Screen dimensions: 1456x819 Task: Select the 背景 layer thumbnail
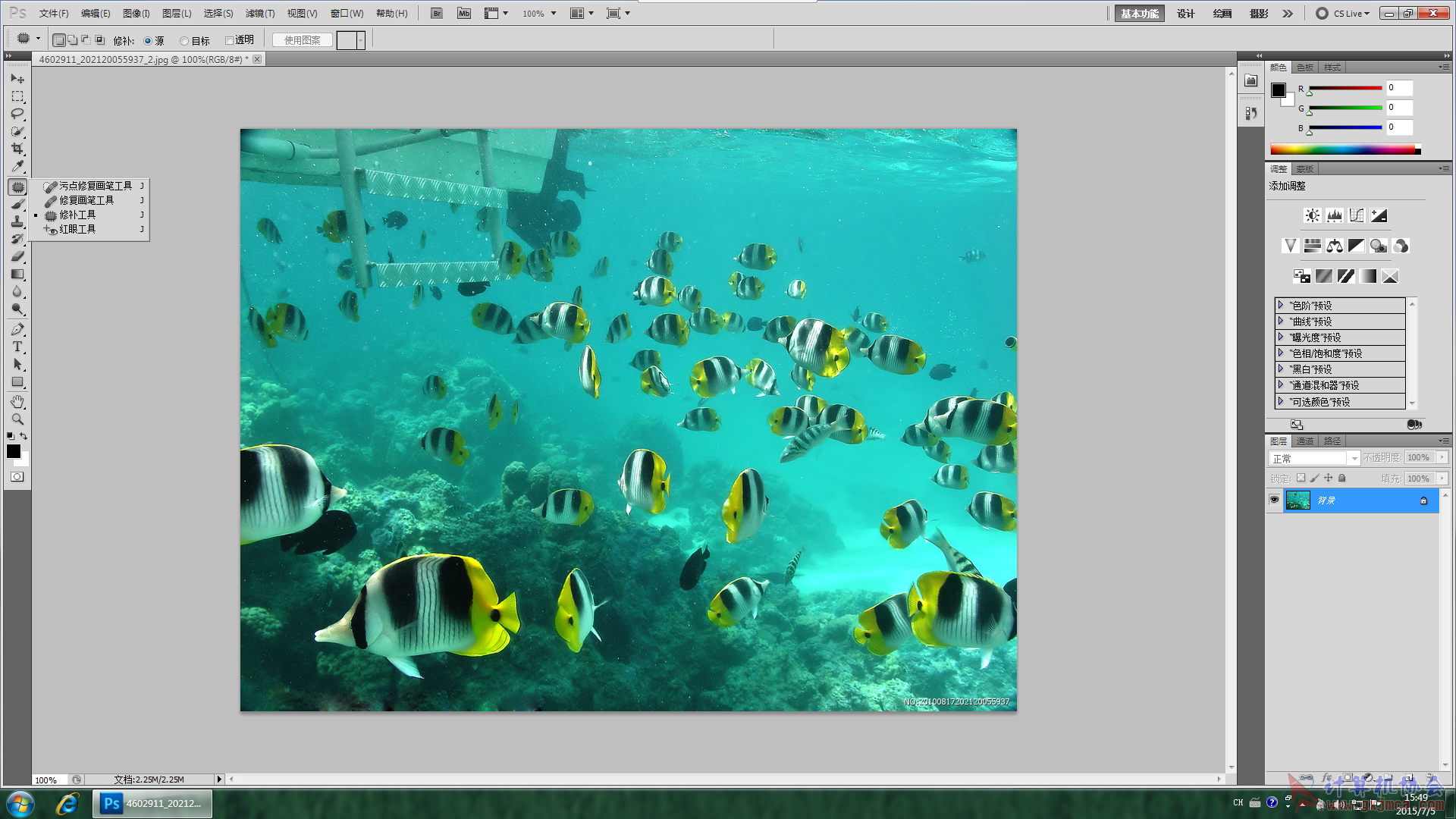click(1298, 500)
